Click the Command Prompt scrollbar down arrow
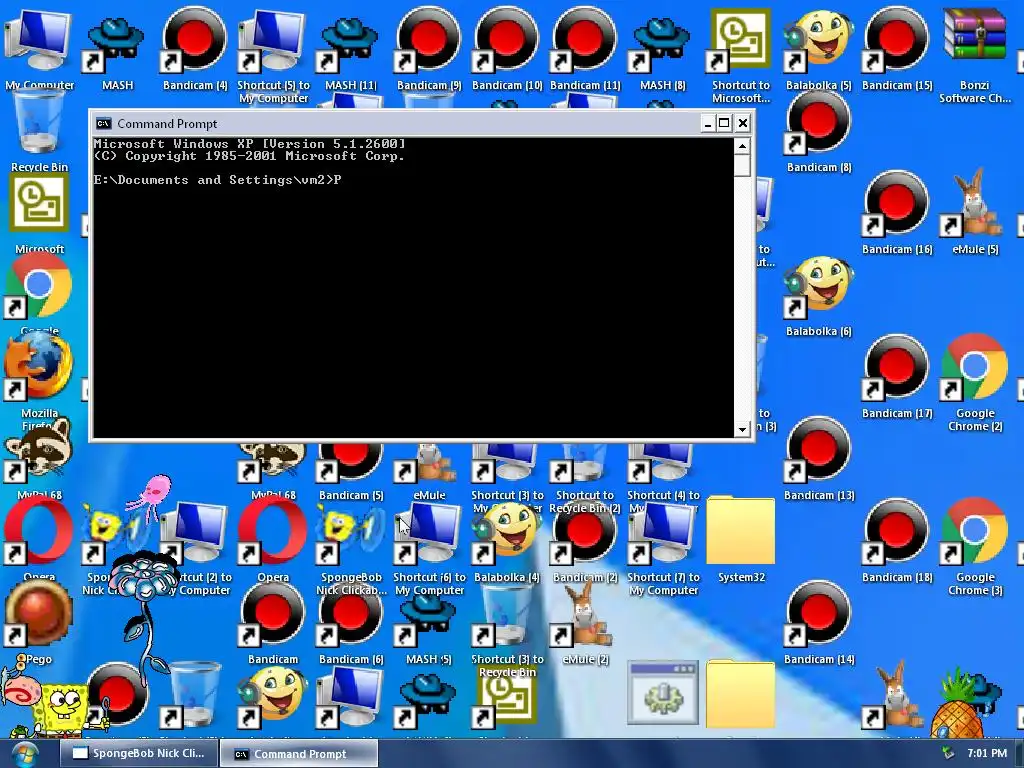This screenshot has width=1024, height=768. pyautogui.click(x=742, y=429)
